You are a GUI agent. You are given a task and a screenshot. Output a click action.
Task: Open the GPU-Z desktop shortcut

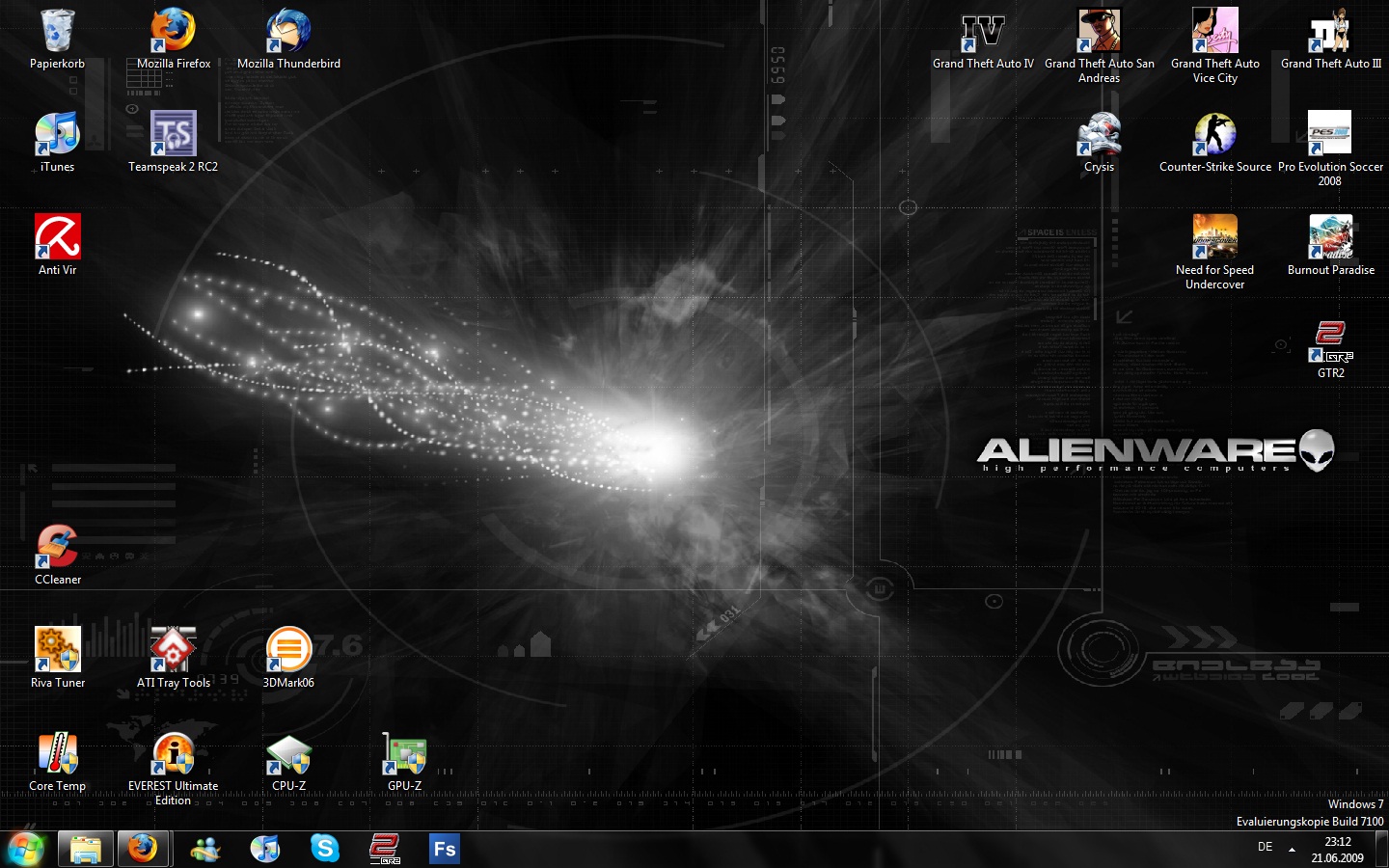[404, 754]
